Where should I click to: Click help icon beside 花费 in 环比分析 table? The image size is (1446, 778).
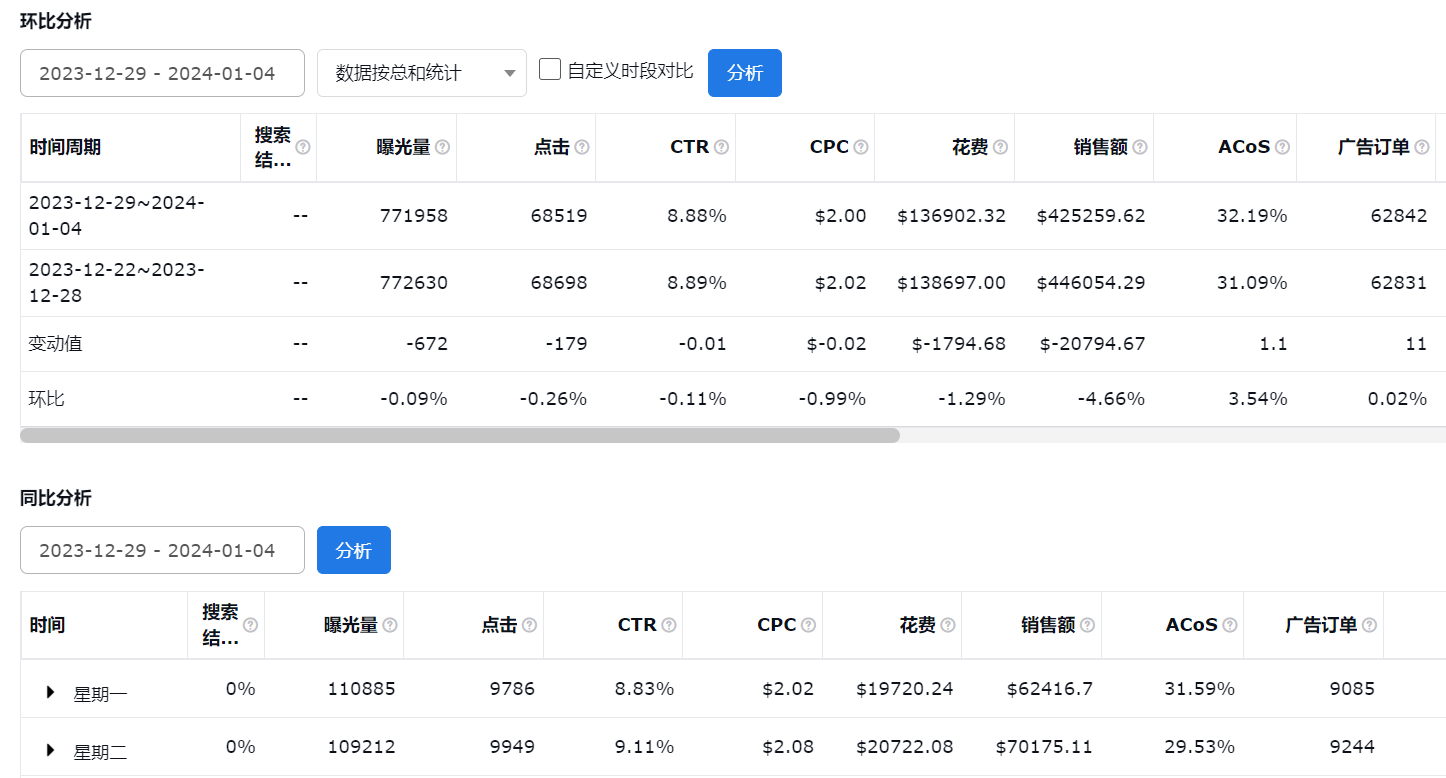click(x=1000, y=147)
